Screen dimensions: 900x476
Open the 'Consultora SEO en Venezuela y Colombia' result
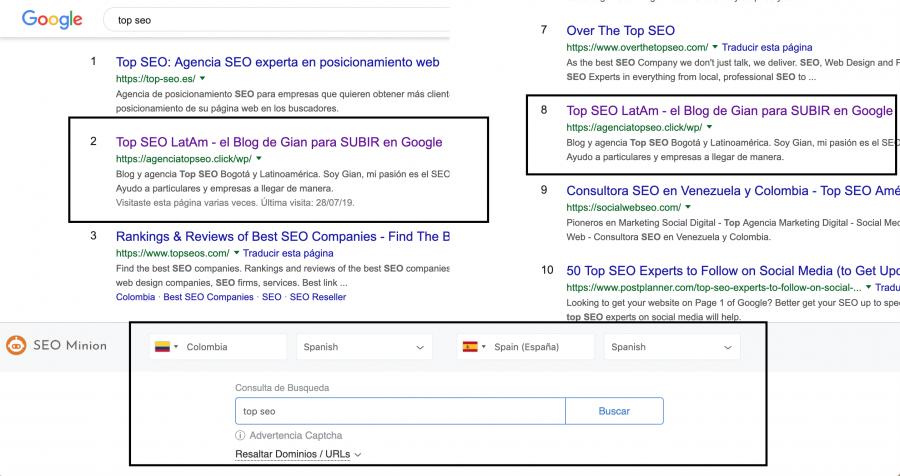coord(731,190)
